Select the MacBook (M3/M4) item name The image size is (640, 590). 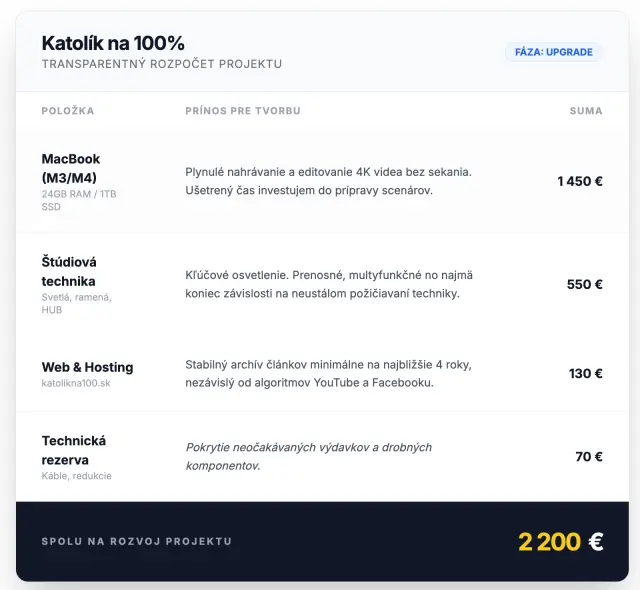point(71,168)
